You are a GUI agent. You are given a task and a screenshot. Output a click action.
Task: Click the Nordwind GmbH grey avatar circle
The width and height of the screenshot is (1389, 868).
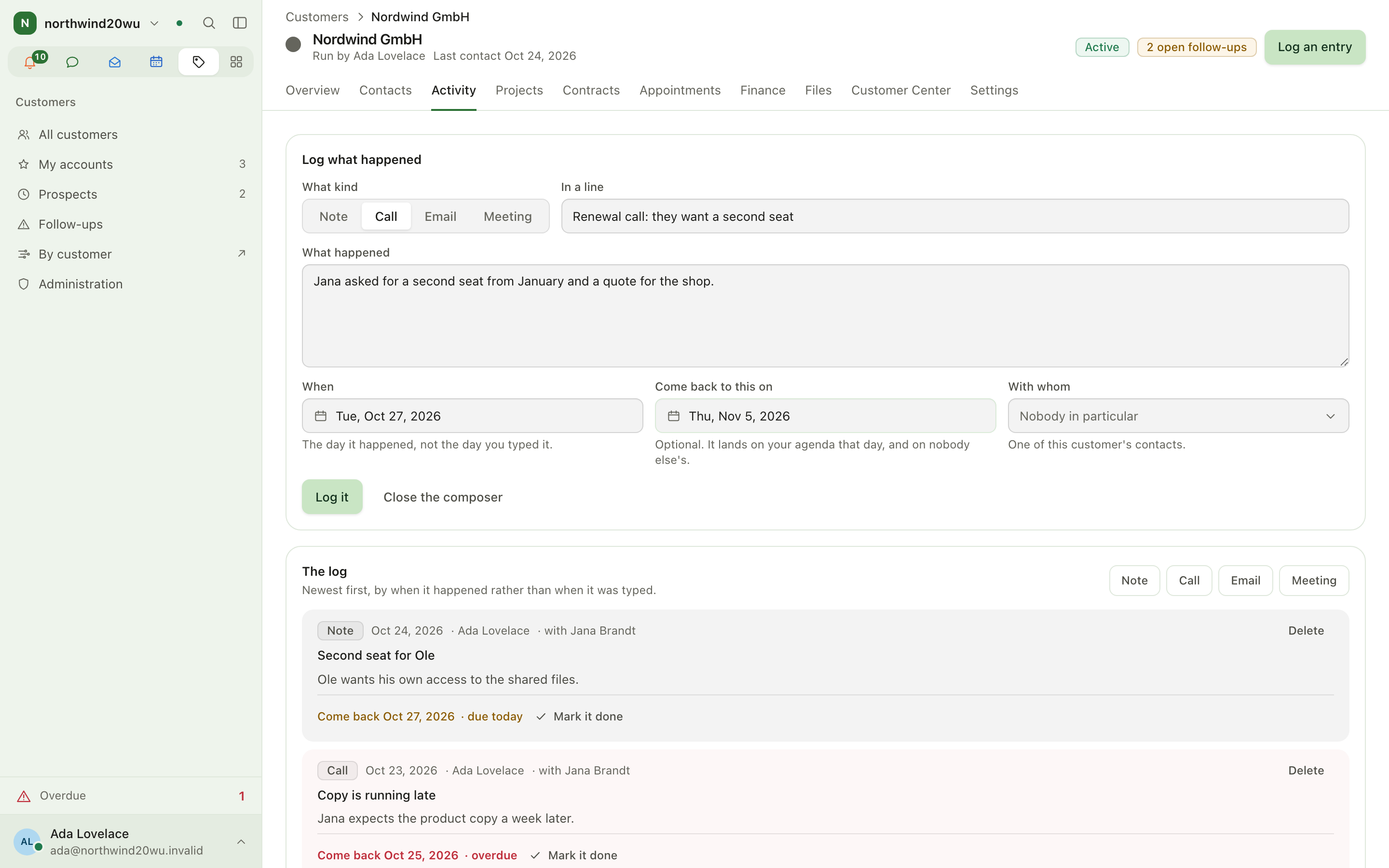pos(293,44)
